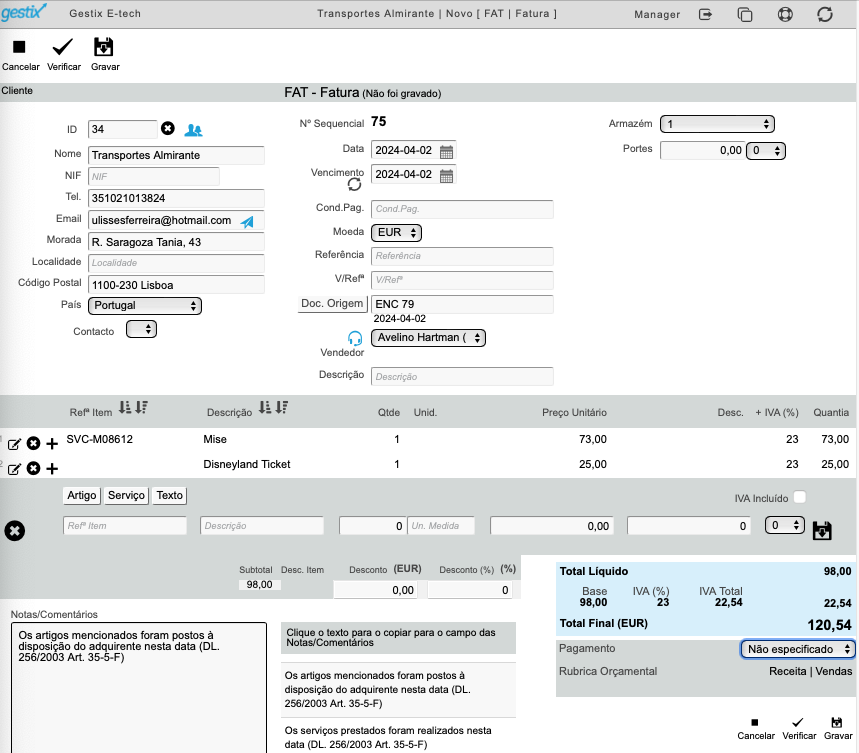
Task: Open the Vendedor dropdown Avelino Hartman
Action: pos(428,338)
